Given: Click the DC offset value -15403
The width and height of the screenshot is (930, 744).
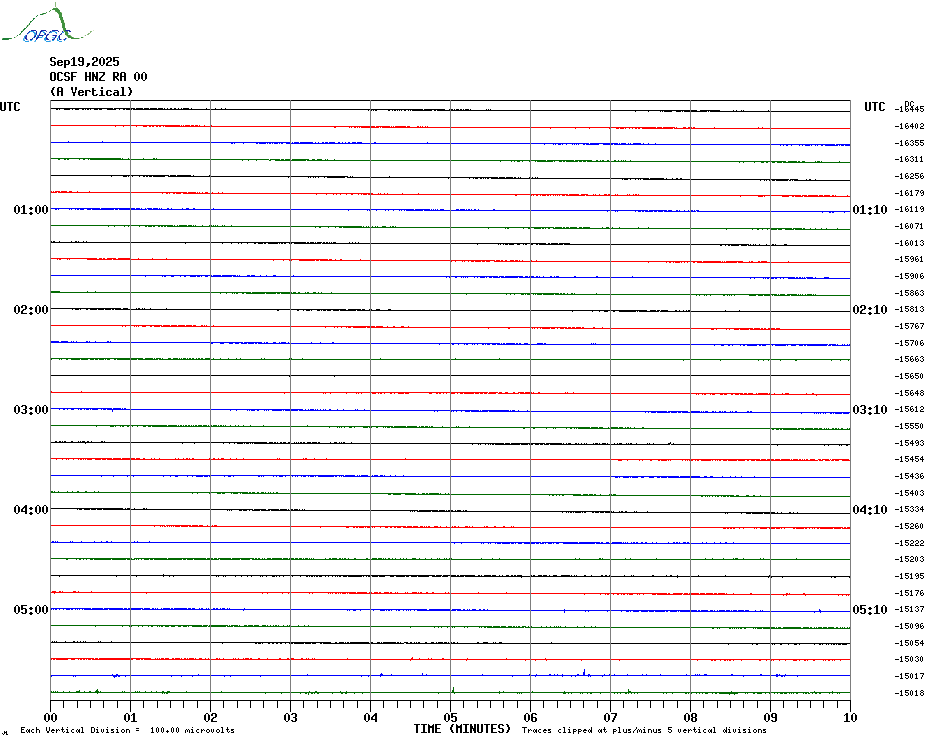Looking at the screenshot, I should [909, 493].
